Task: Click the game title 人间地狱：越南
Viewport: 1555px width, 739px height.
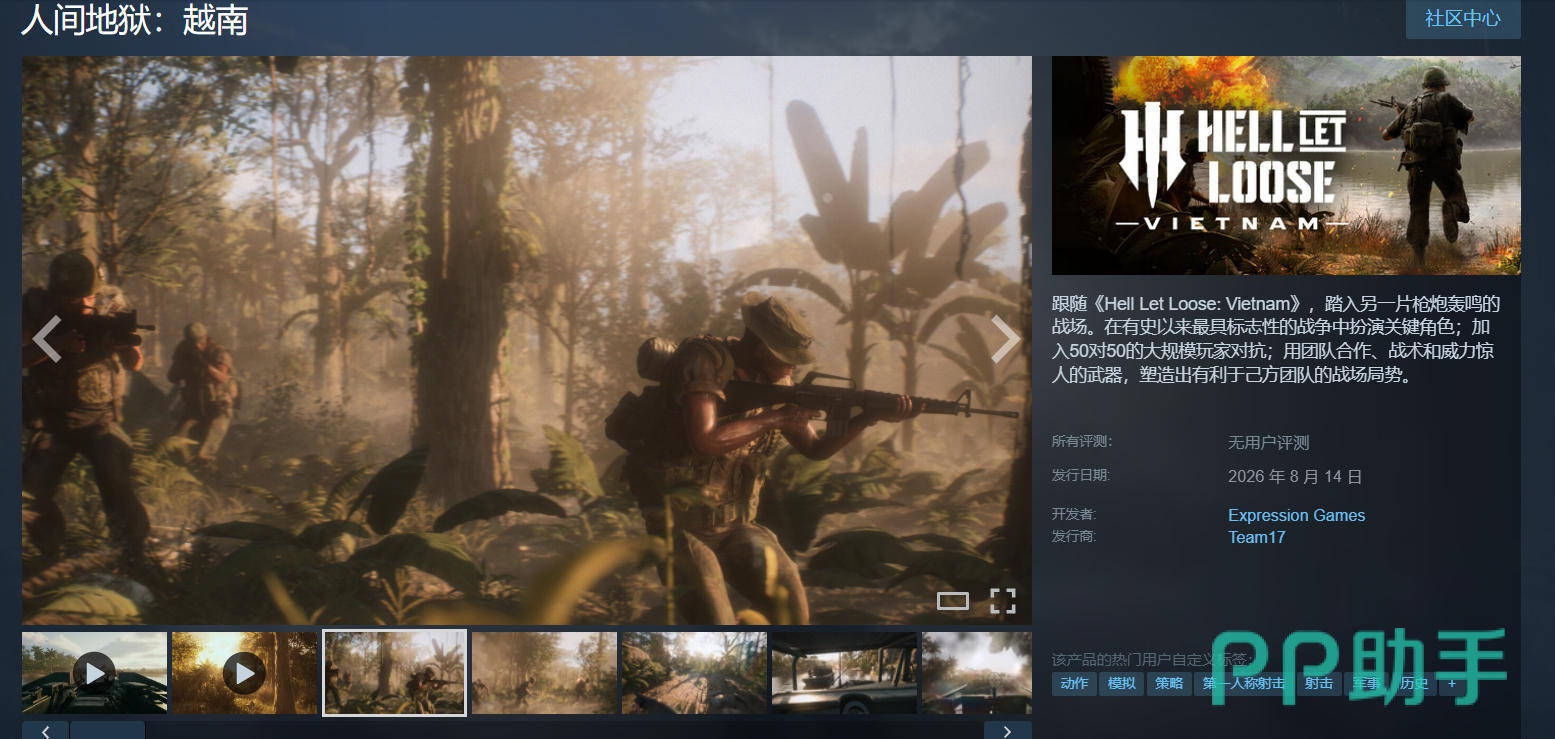Action: (x=134, y=20)
